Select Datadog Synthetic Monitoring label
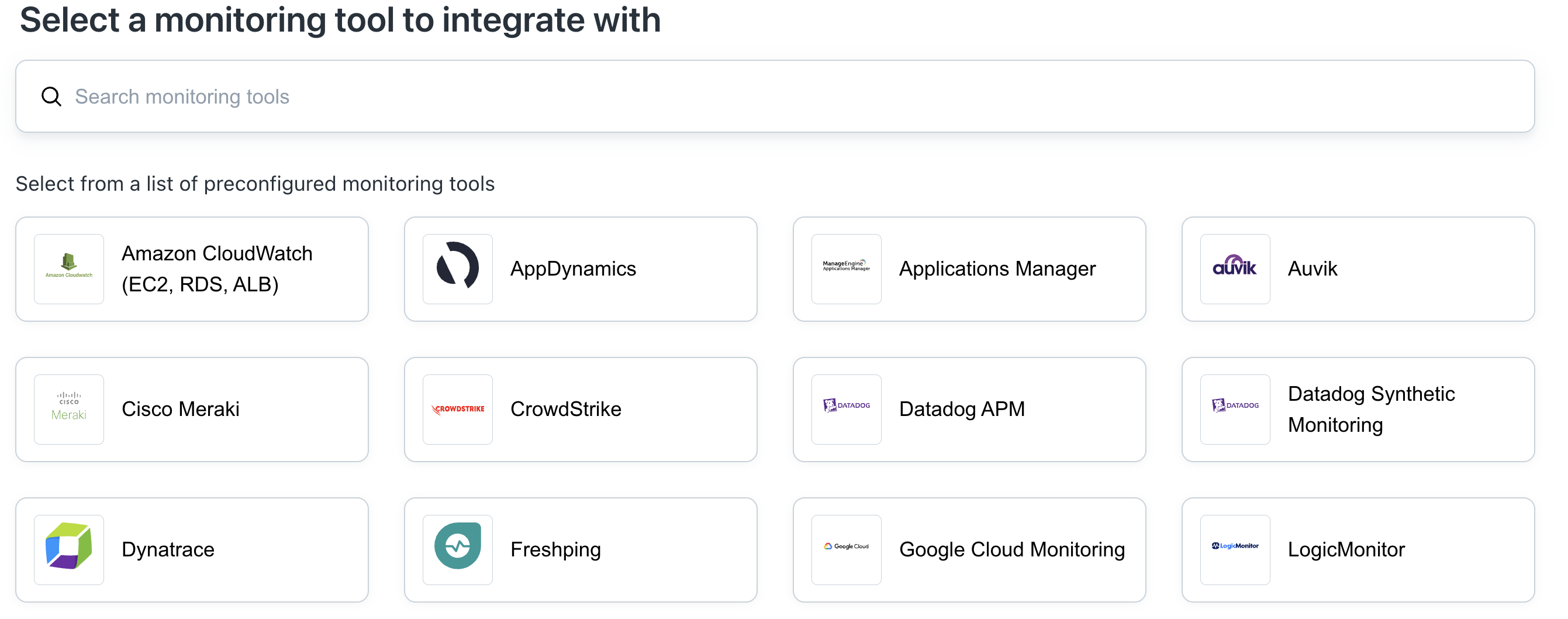 click(1372, 409)
